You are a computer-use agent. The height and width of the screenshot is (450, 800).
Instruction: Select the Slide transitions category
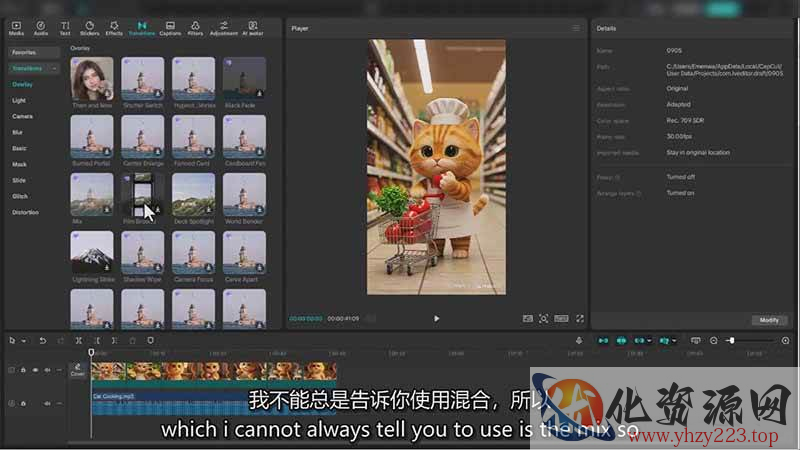pyautogui.click(x=19, y=180)
